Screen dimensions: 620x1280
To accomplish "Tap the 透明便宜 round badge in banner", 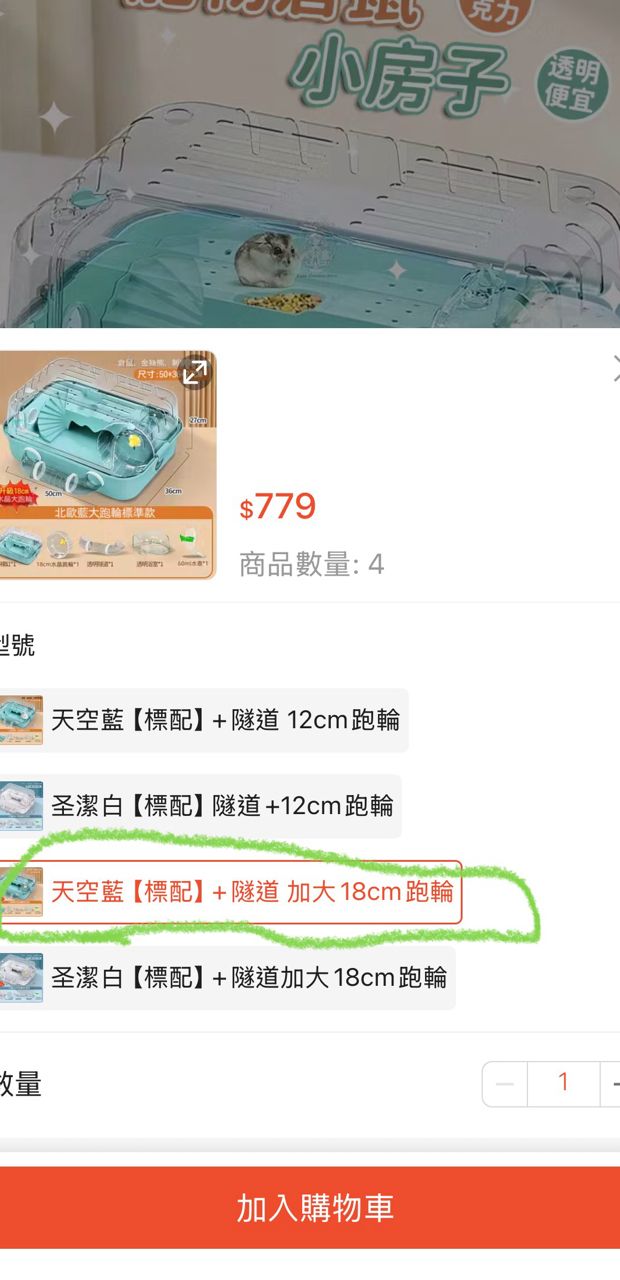I will click(x=574, y=84).
